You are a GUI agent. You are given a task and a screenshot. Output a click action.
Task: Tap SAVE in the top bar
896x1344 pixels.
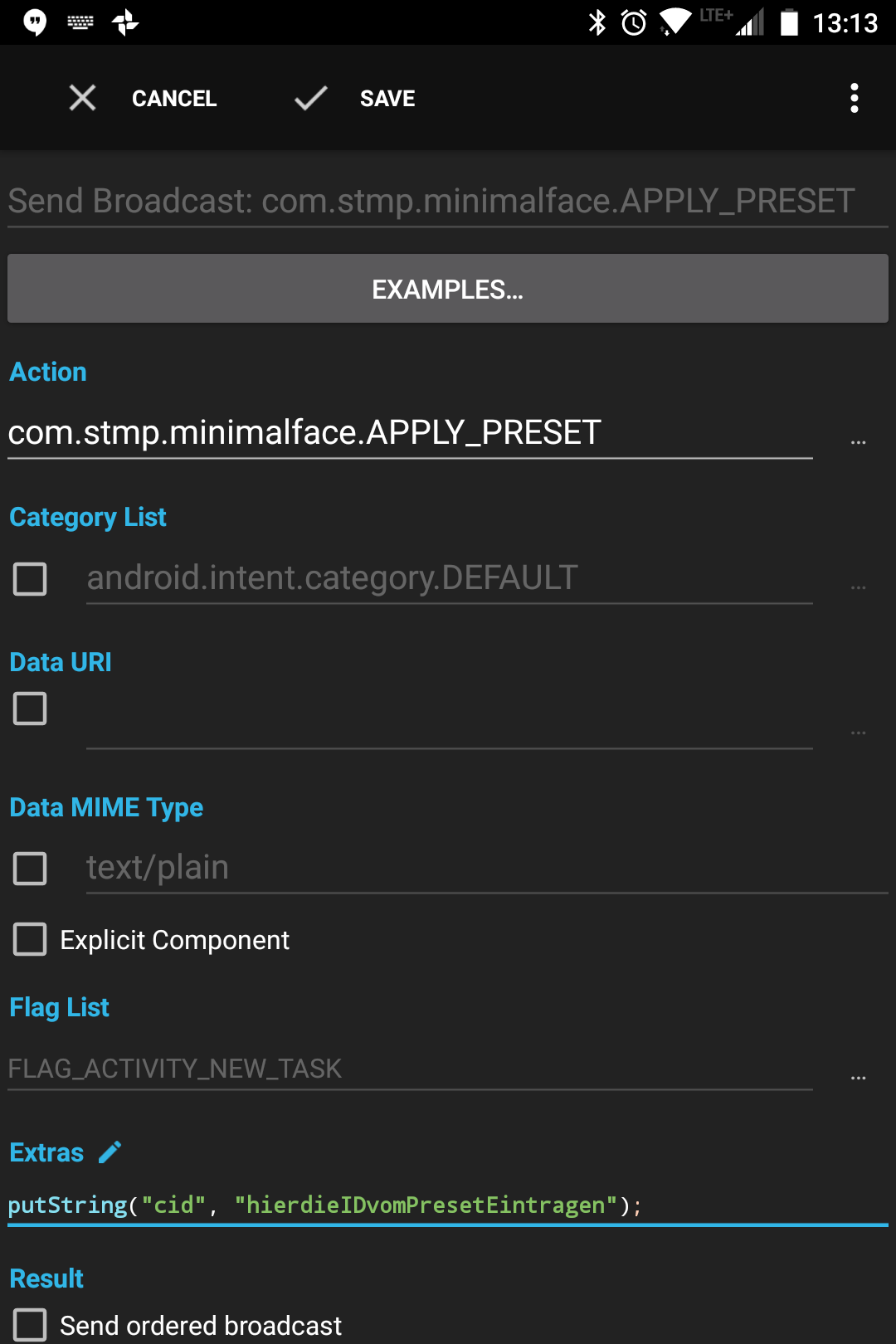(x=387, y=98)
